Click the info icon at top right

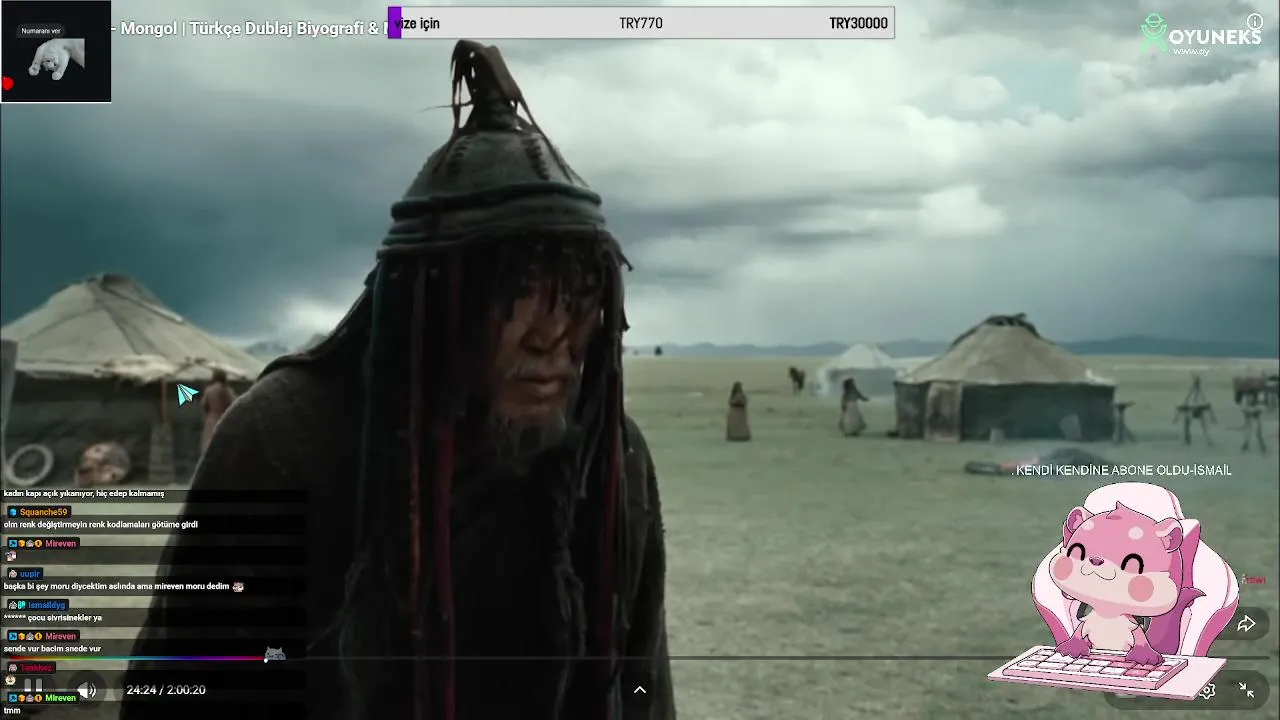pyautogui.click(x=1255, y=21)
